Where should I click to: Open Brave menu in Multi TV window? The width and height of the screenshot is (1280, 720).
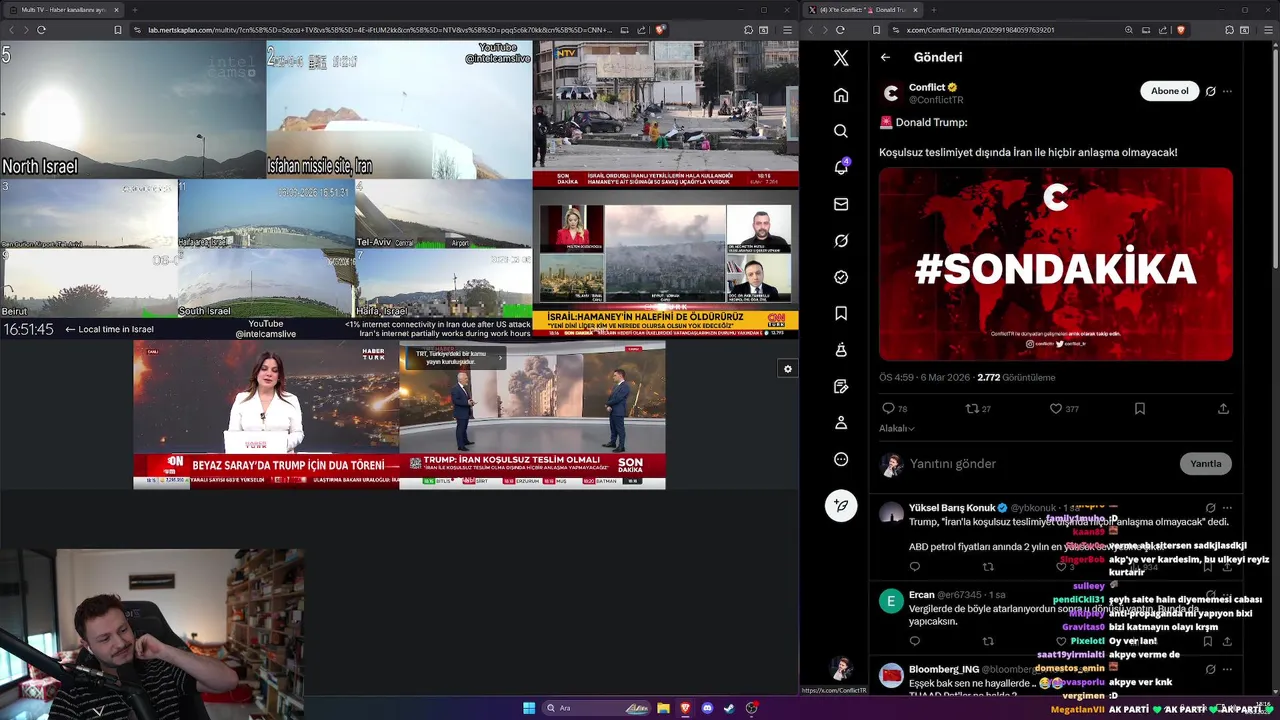coord(789,30)
